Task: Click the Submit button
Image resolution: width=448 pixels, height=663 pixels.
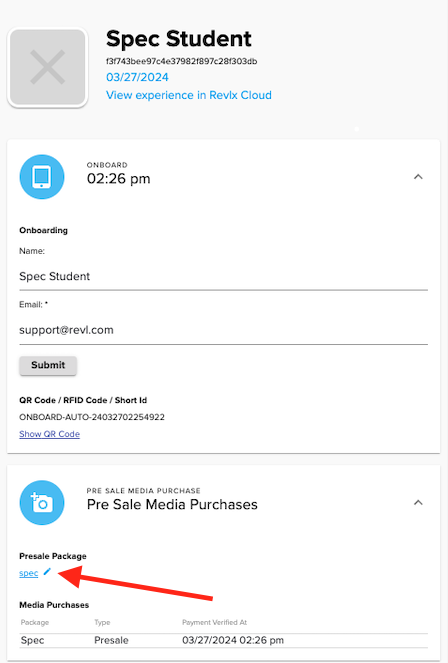Action: (48, 365)
